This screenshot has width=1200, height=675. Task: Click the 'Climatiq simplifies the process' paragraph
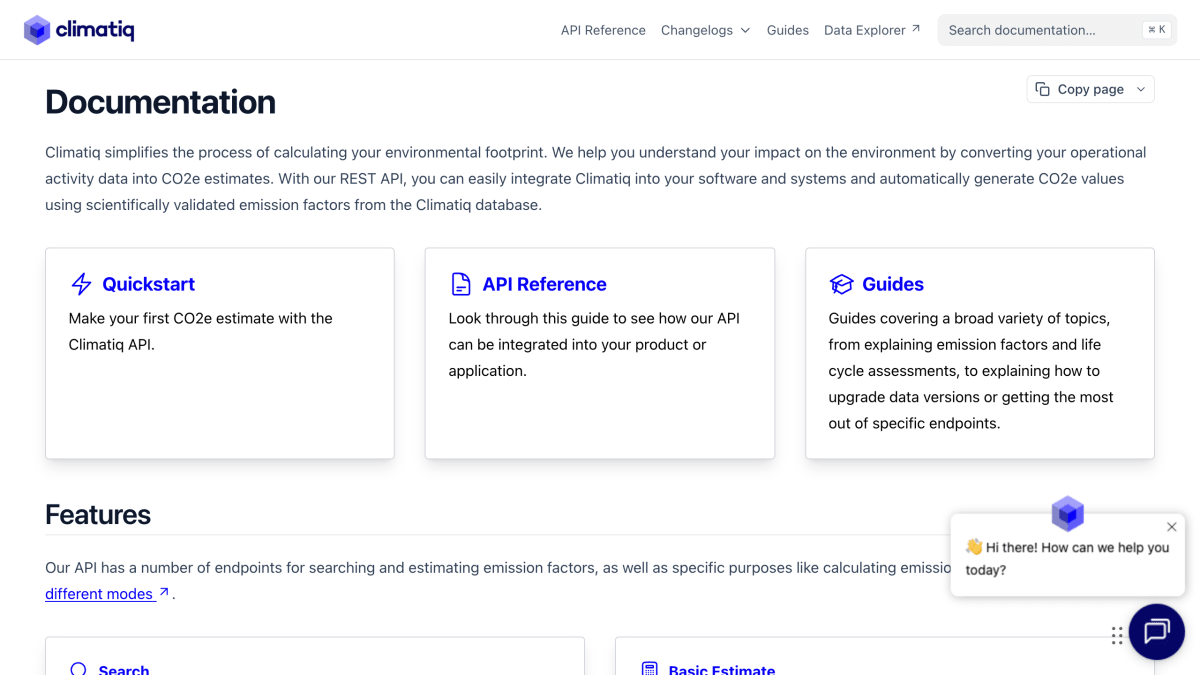(596, 178)
